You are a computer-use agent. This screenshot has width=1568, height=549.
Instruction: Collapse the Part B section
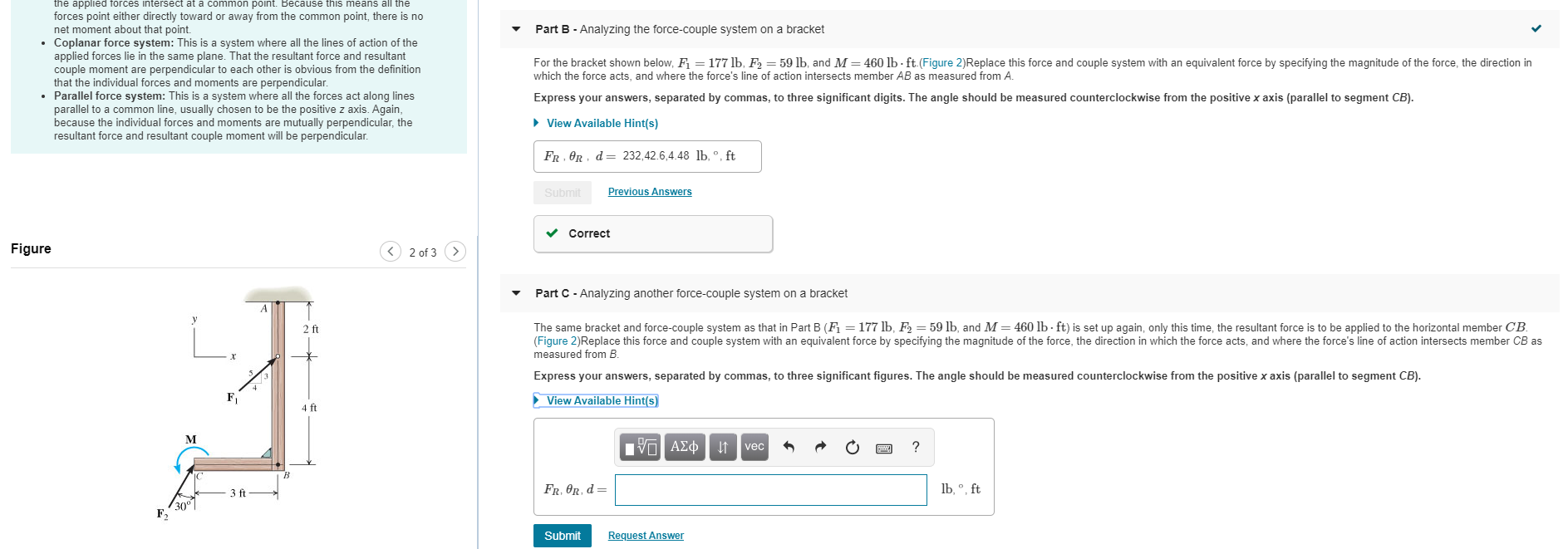[x=516, y=28]
